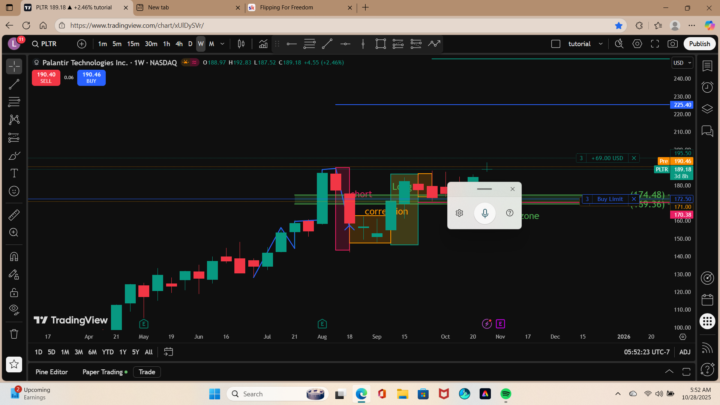Lock all drawing tools
This screenshot has height=405, width=720.
pyautogui.click(x=14, y=292)
